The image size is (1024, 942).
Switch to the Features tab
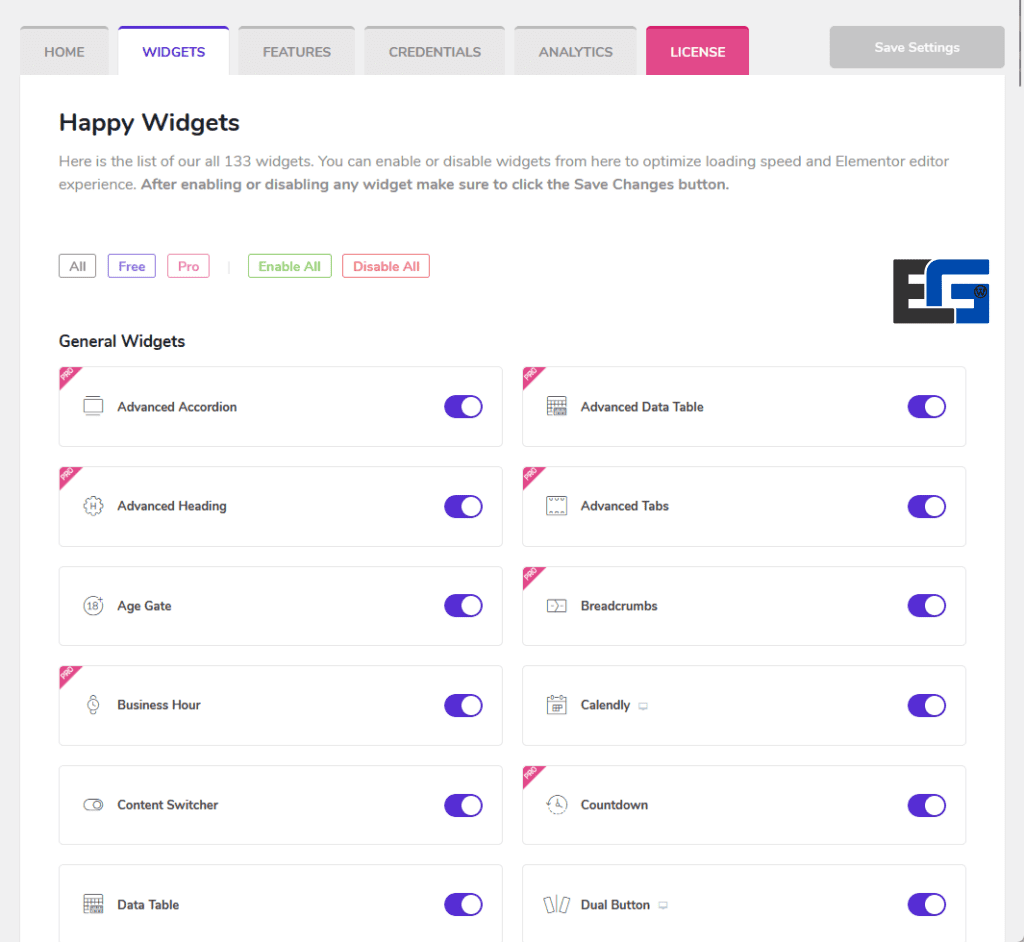click(x=296, y=52)
